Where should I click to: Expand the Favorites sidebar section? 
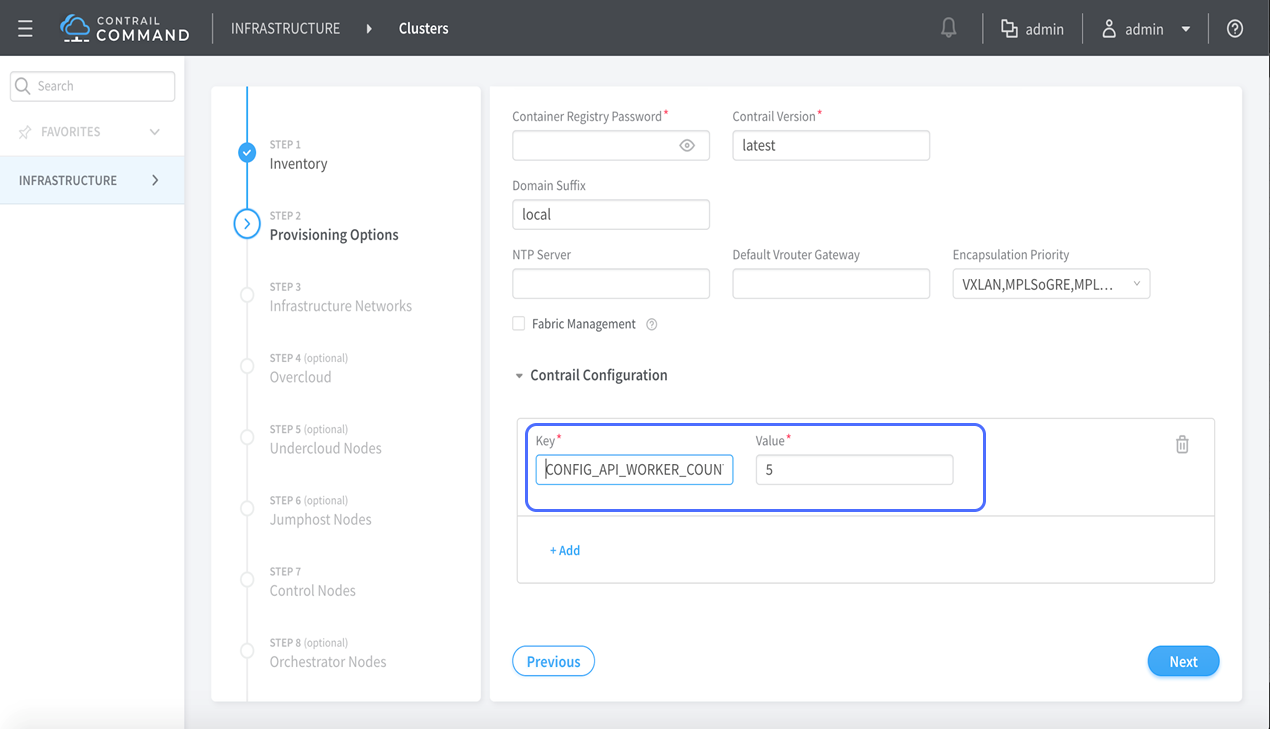coord(154,132)
